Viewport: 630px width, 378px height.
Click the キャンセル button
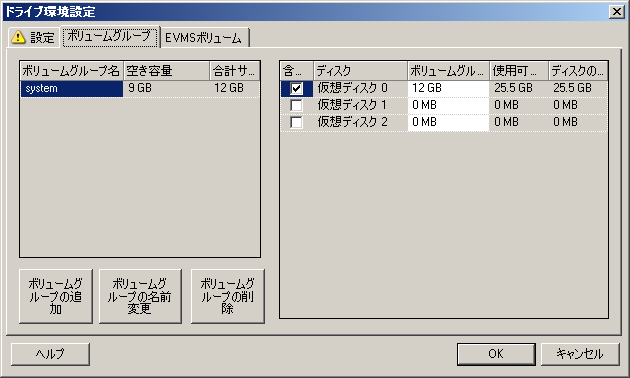click(x=580, y=354)
